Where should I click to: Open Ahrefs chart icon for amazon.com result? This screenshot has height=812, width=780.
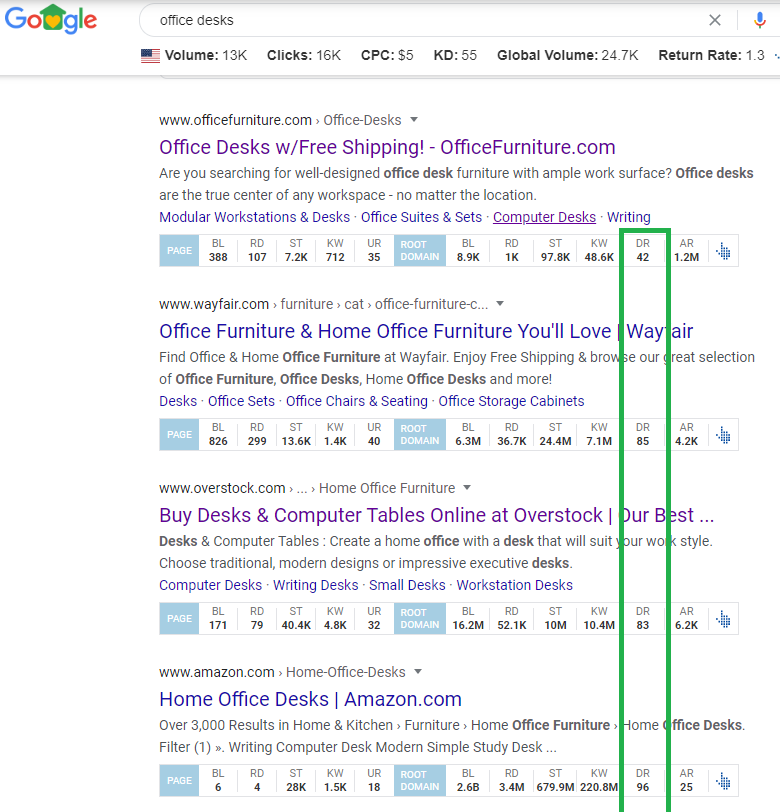click(x=724, y=781)
